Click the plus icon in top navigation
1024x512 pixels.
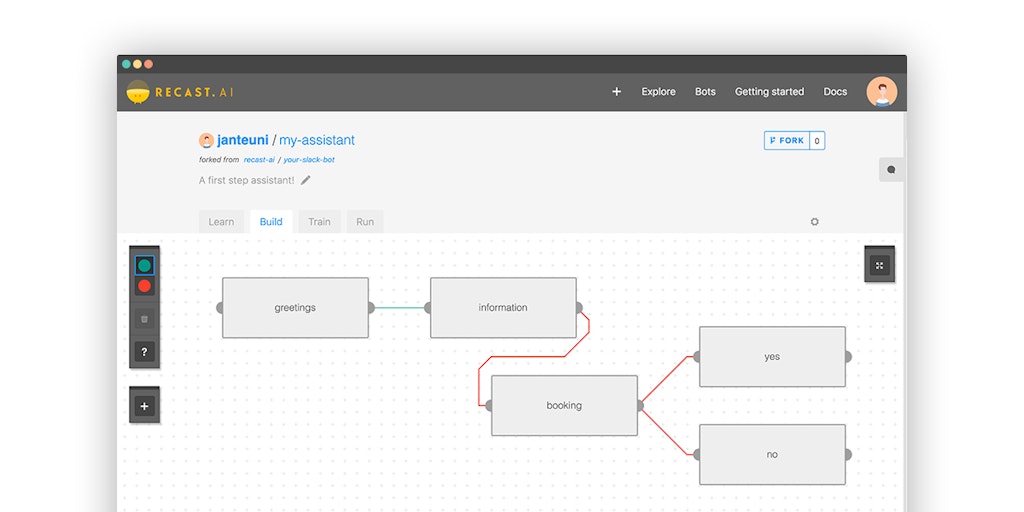click(x=616, y=92)
